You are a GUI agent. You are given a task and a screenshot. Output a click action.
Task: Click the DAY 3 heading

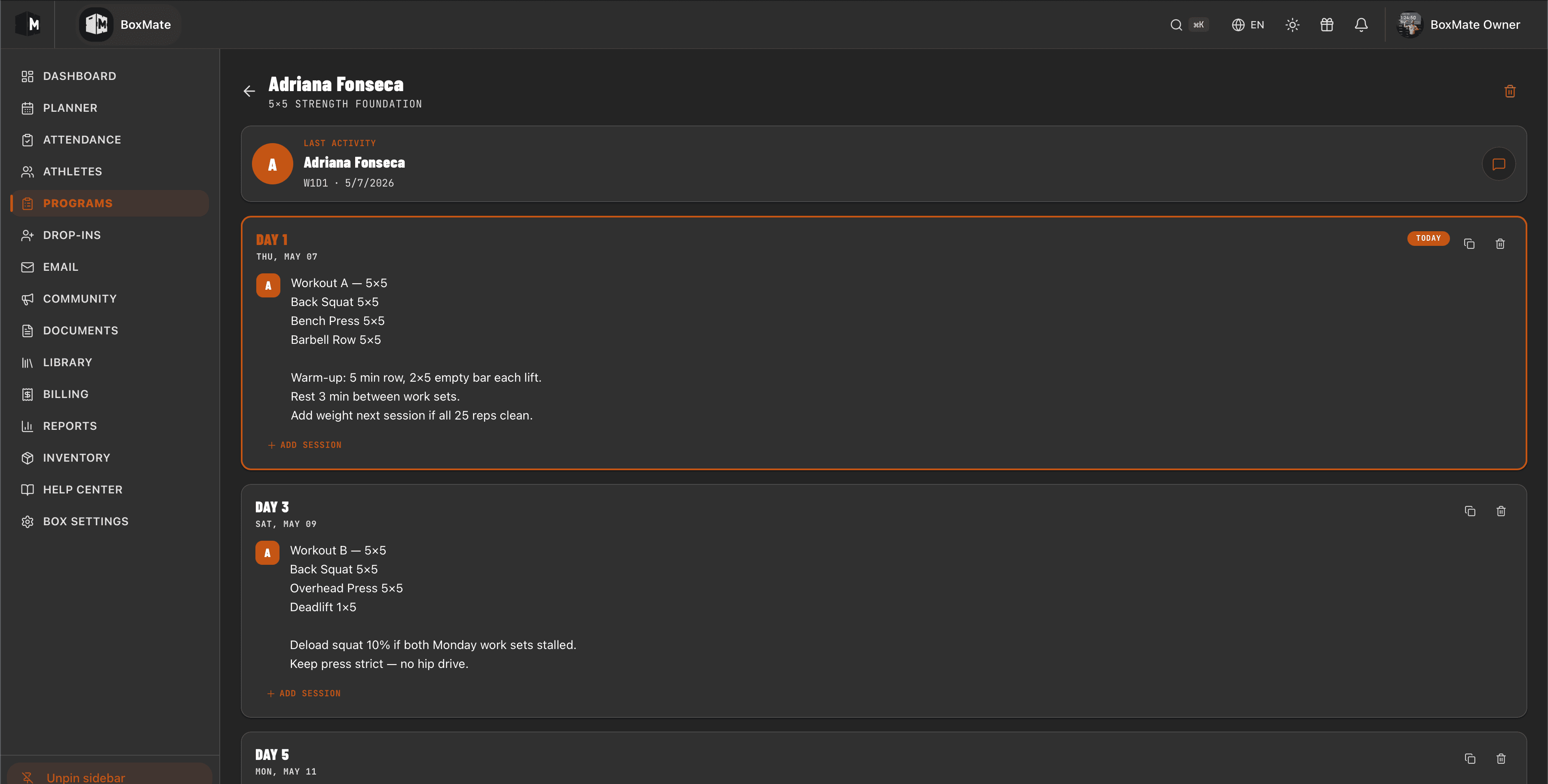pyautogui.click(x=272, y=508)
